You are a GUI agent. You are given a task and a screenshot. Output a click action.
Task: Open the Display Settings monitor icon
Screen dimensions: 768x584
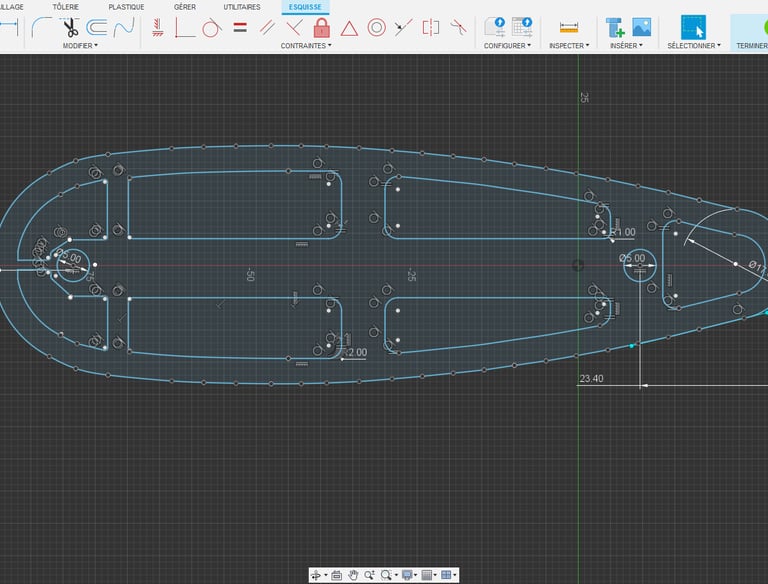[x=407, y=575]
